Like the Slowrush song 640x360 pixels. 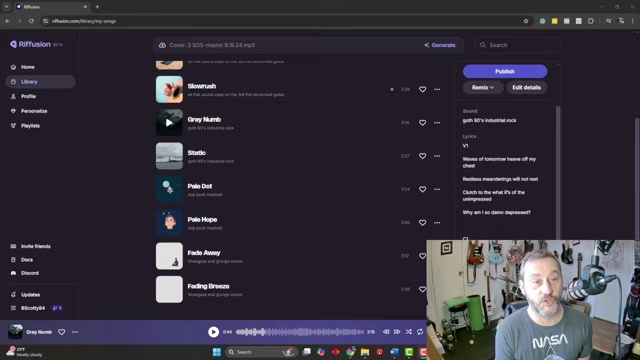422,89
